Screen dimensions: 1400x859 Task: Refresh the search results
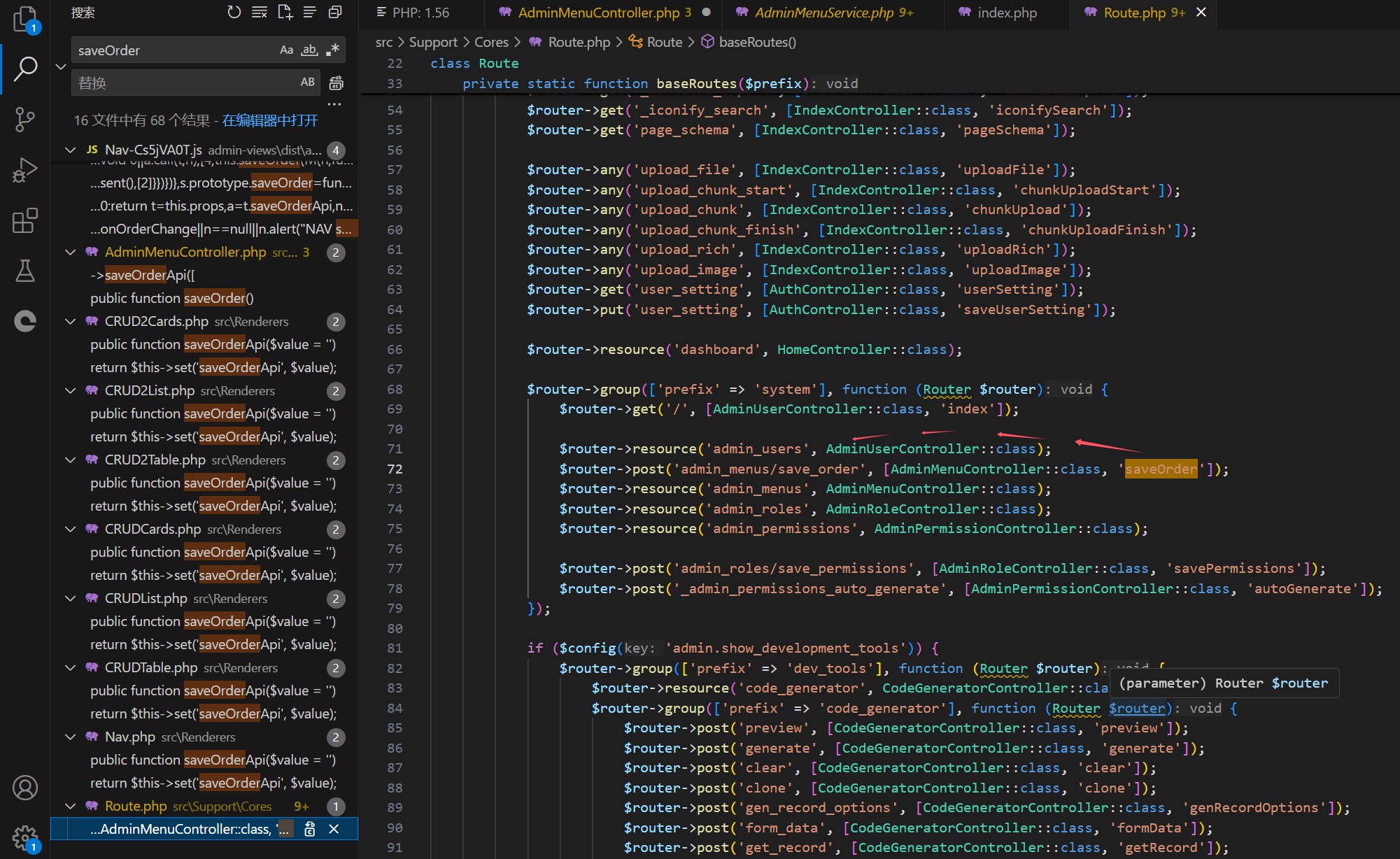pyautogui.click(x=234, y=13)
